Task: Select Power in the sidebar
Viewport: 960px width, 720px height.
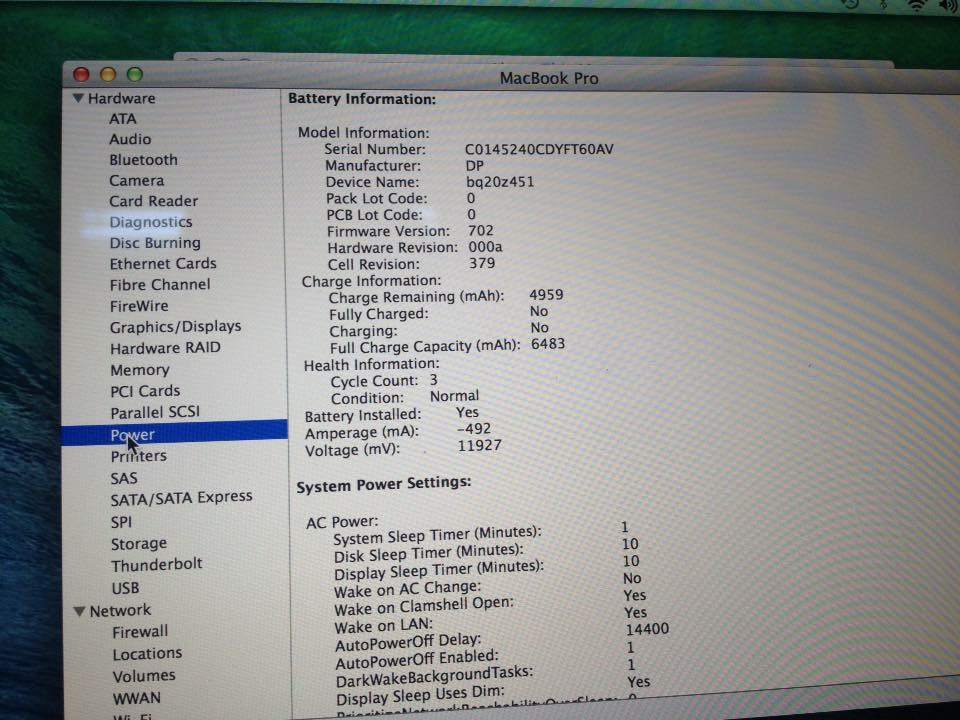Action: (x=133, y=434)
